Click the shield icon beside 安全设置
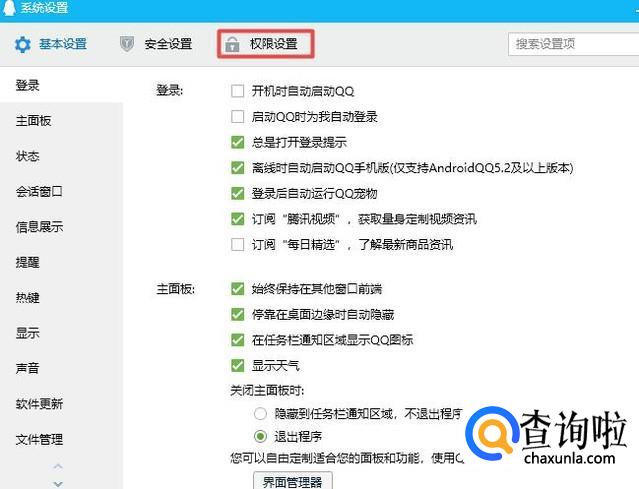639x489 pixels. (x=127, y=44)
